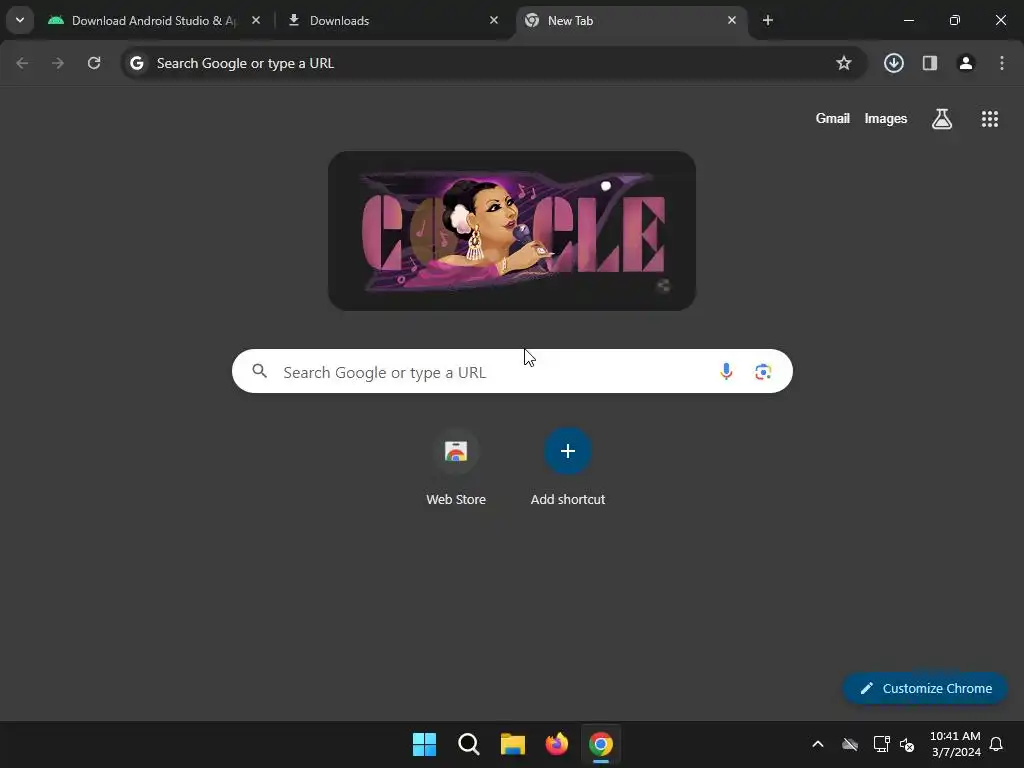
Task: Restore down the Chrome window
Action: click(955, 20)
